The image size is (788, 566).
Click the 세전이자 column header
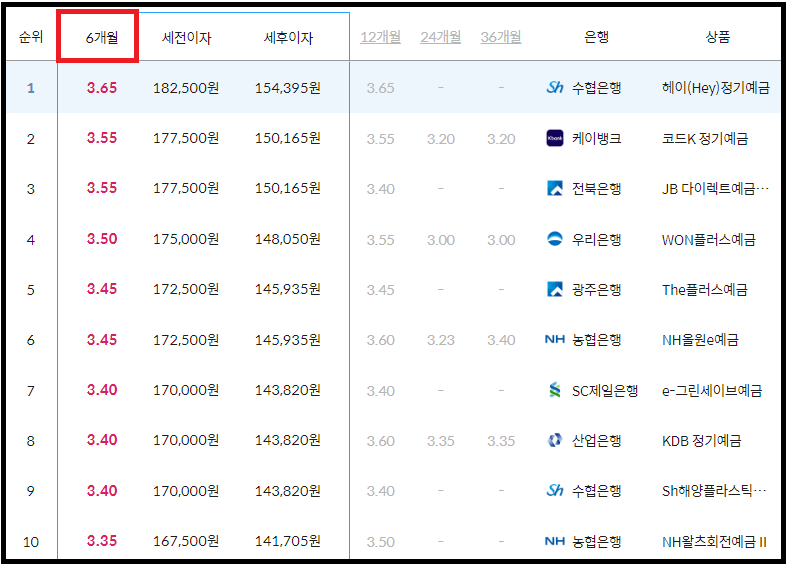click(x=186, y=38)
